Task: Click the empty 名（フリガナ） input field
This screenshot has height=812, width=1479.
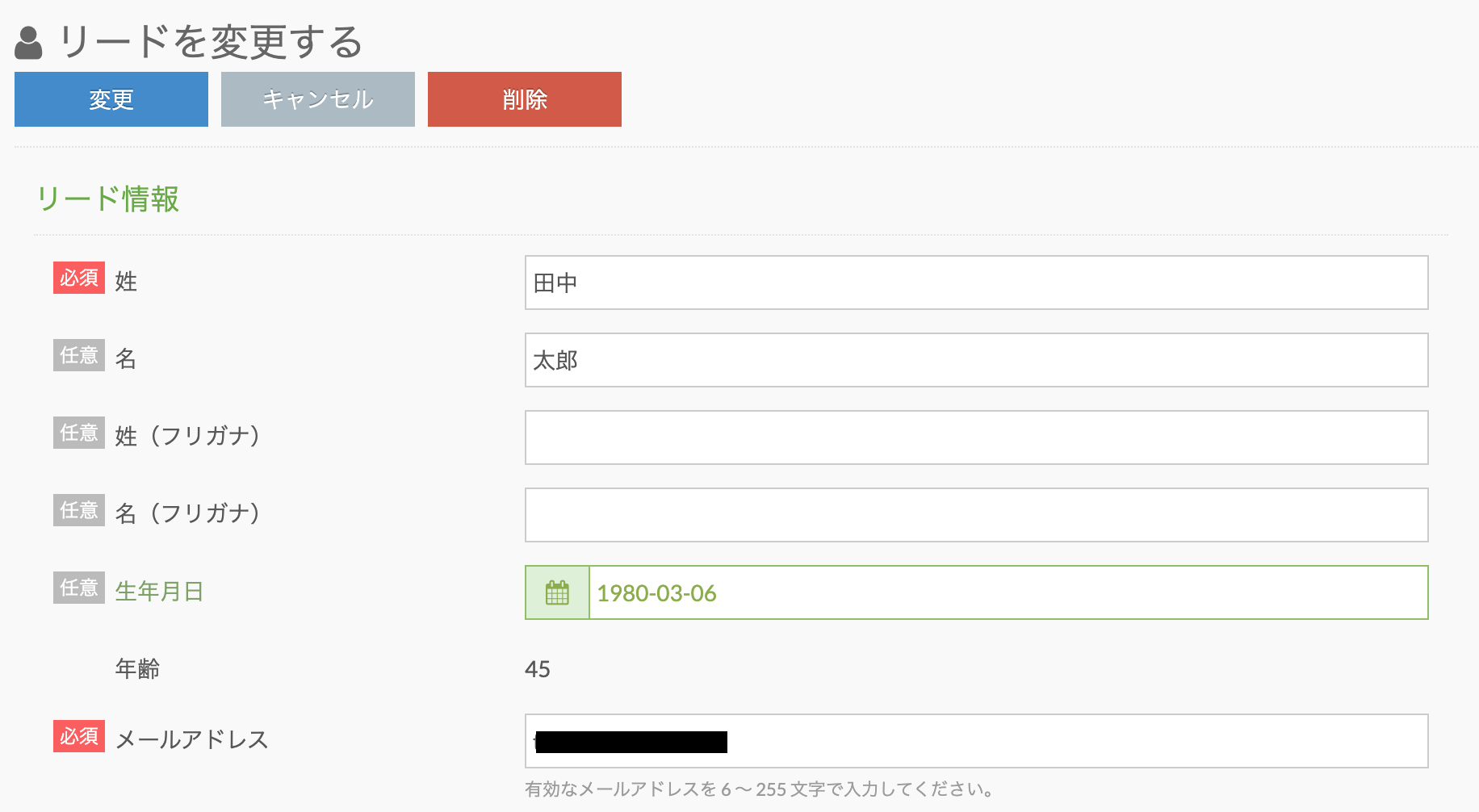Action: coord(975,515)
